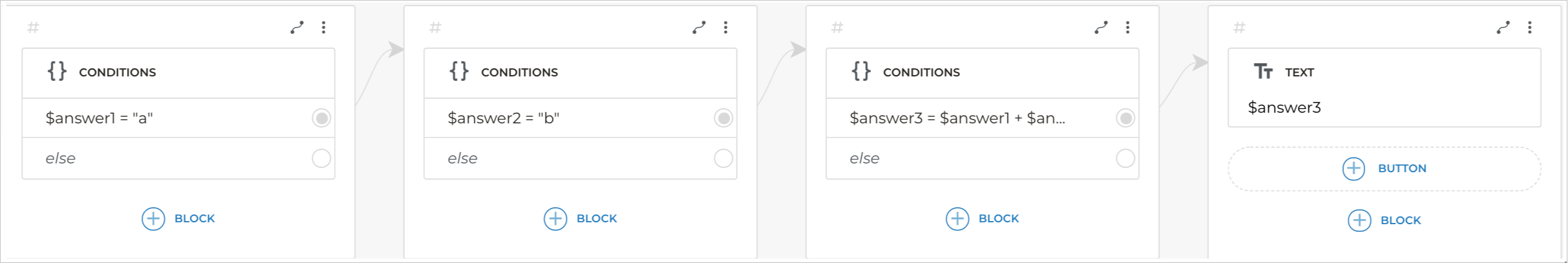The width and height of the screenshot is (1568, 263).
Task: Click the connection path icon on the Text block
Action: tap(1503, 27)
